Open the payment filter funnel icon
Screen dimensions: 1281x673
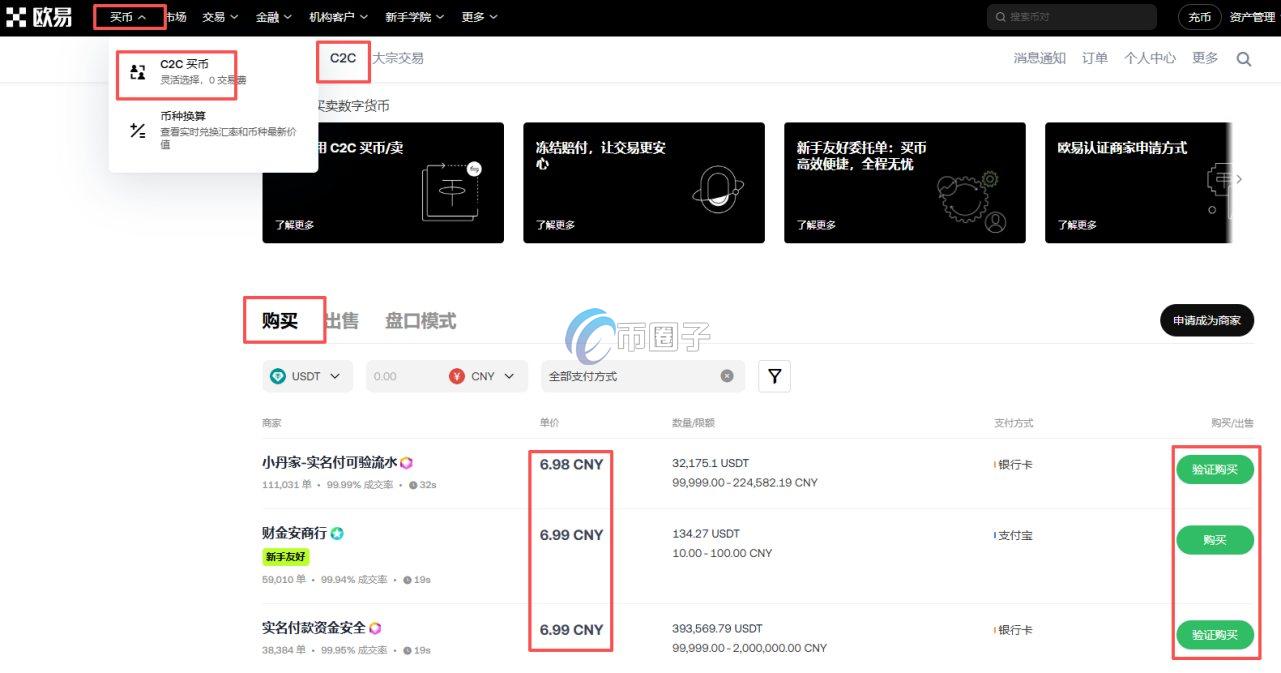(x=774, y=375)
